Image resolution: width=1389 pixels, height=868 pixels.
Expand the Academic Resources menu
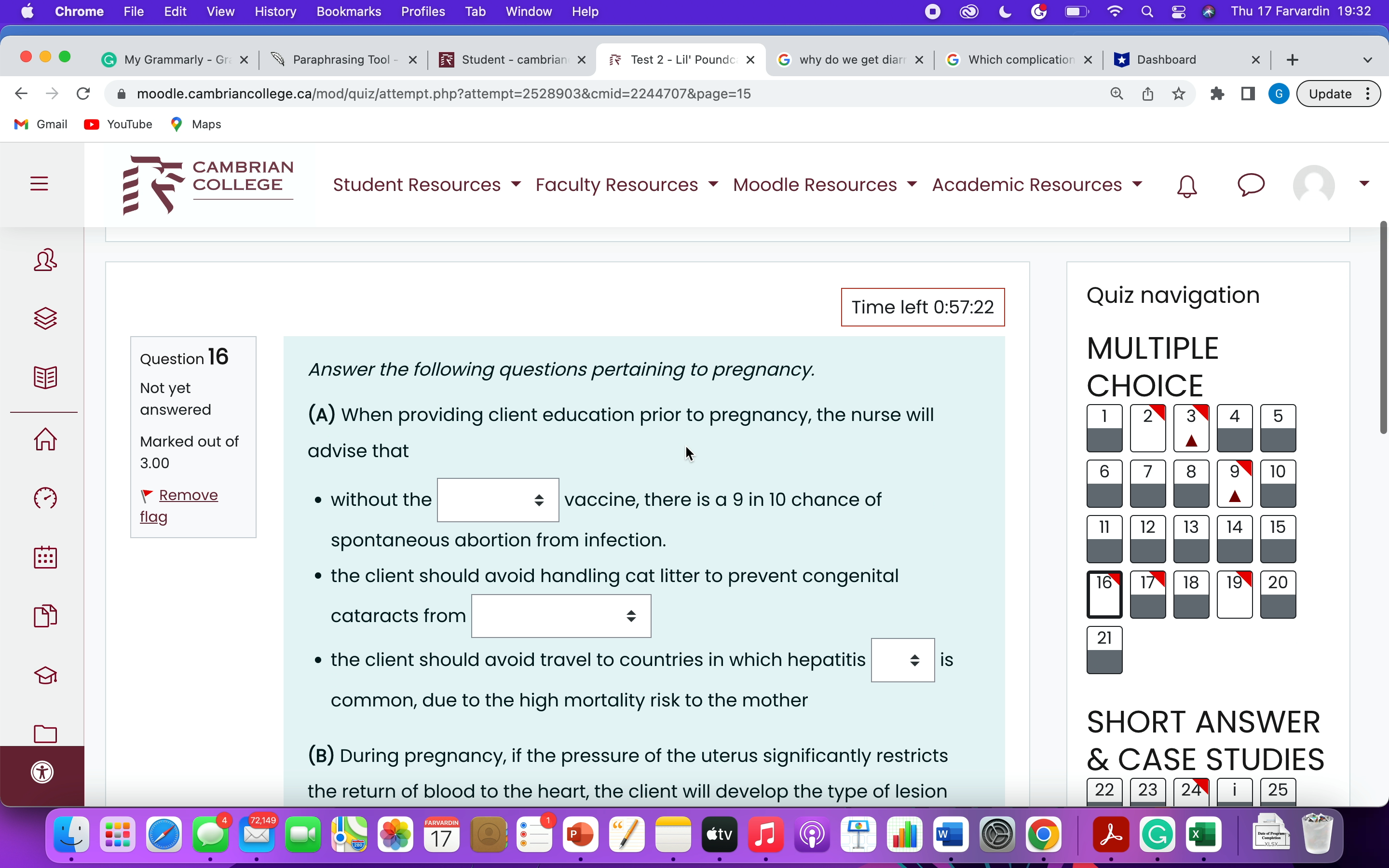1036,185
